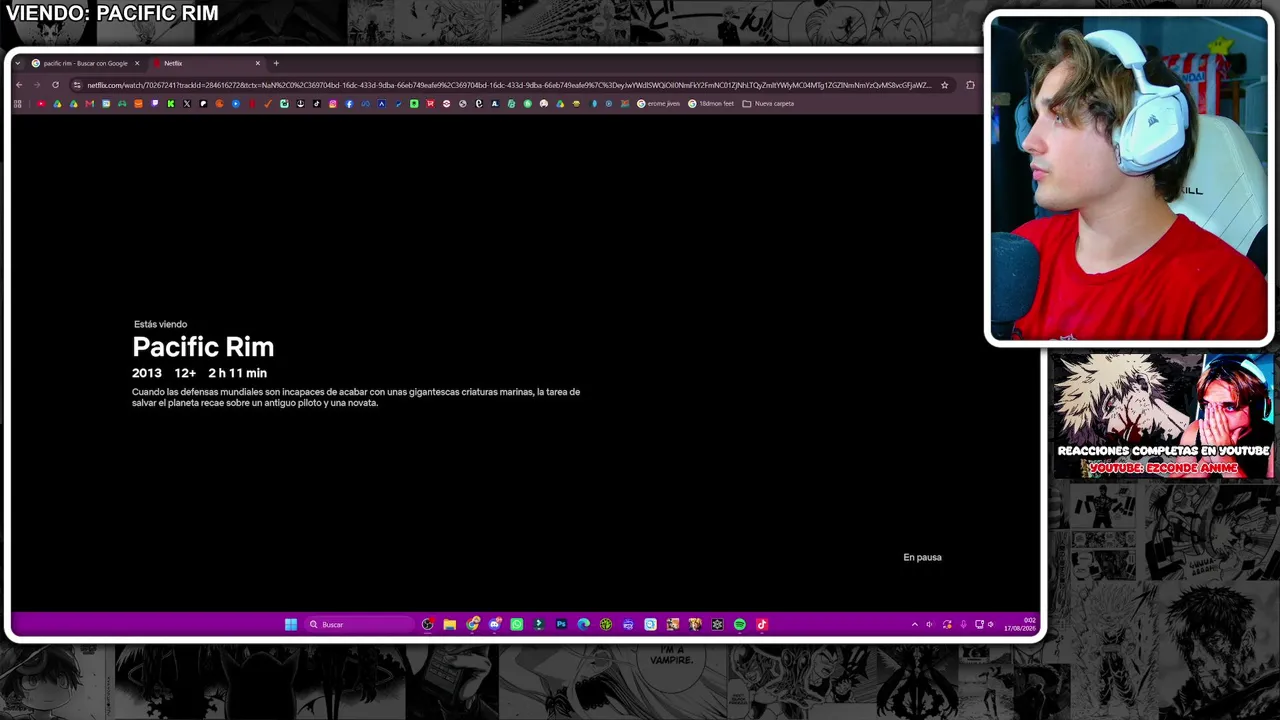Open the Kick bookmark
Viewport: 1280px width, 720px height.
(171, 104)
